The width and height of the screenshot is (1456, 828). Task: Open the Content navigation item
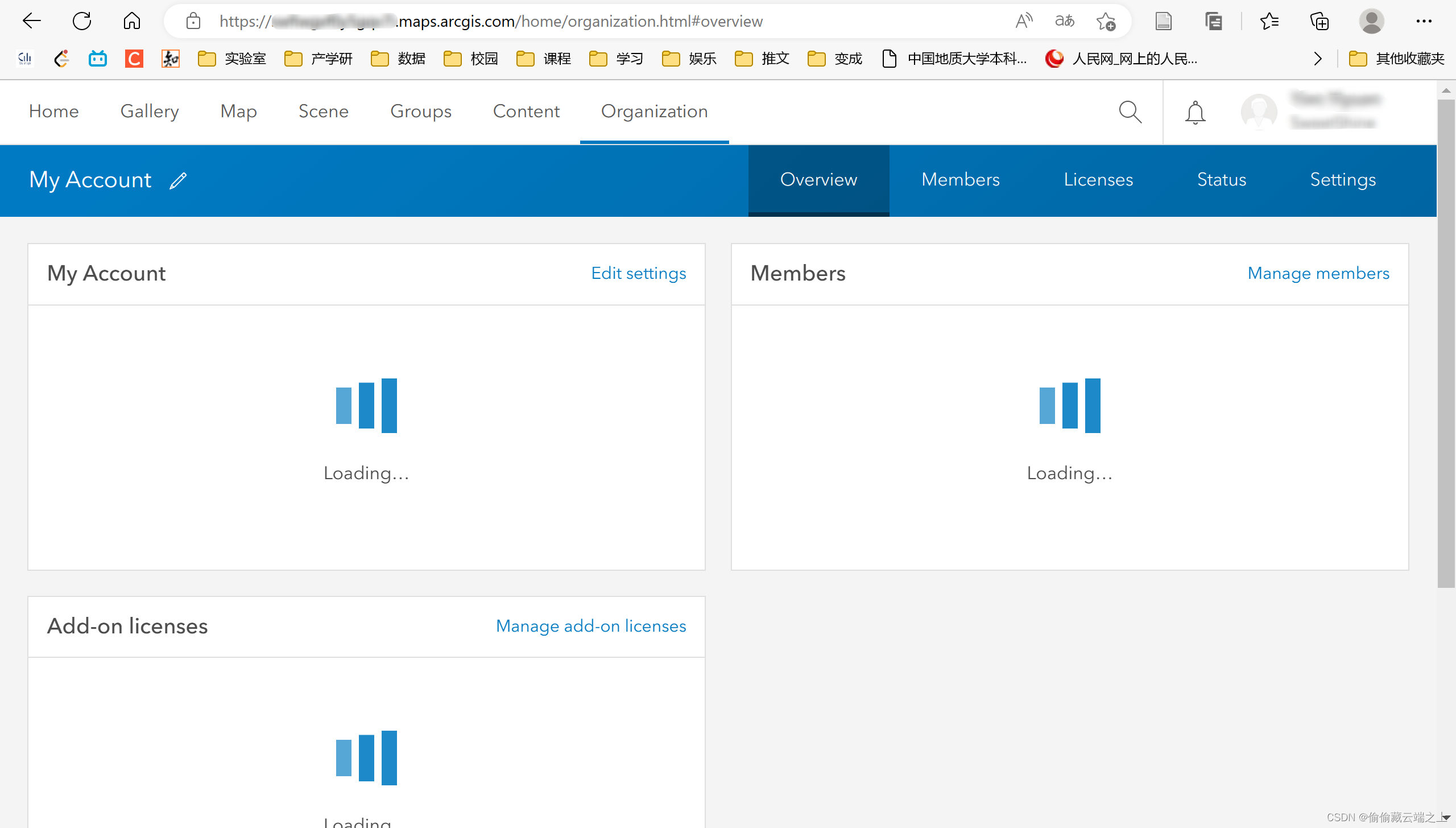click(526, 111)
